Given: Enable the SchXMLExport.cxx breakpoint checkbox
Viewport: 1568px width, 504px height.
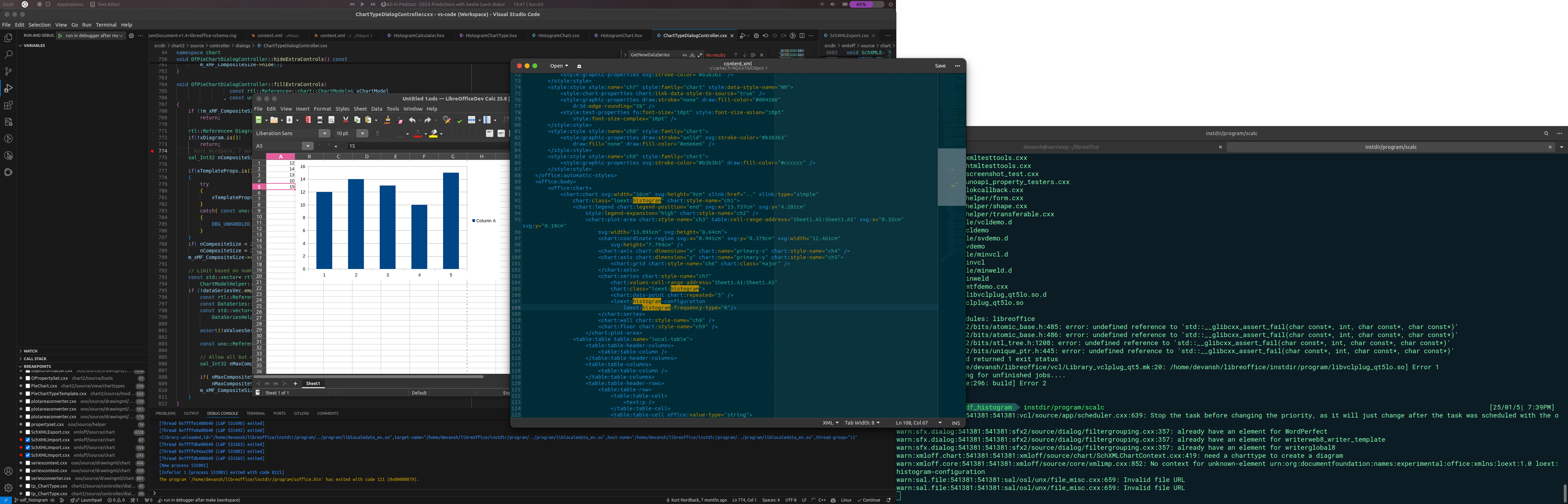Looking at the screenshot, I should [x=28, y=432].
